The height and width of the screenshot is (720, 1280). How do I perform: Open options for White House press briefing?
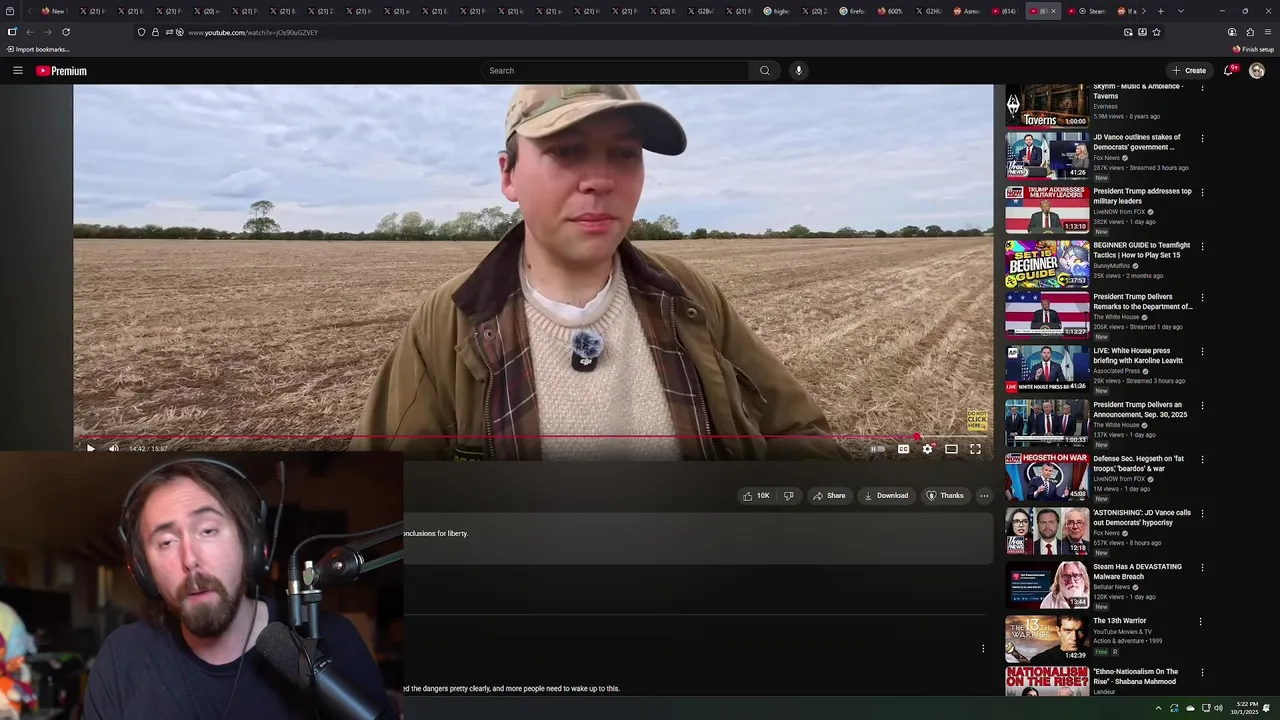click(1202, 352)
